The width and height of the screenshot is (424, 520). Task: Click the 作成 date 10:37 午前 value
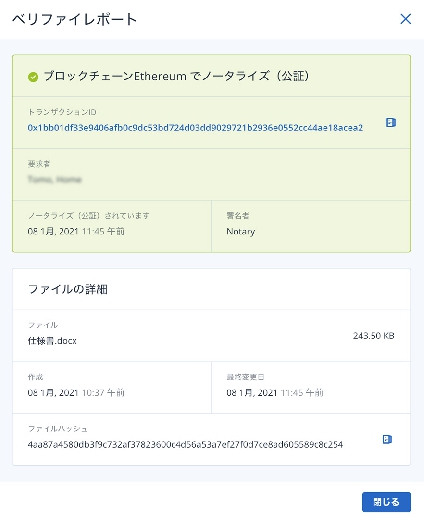click(76, 393)
